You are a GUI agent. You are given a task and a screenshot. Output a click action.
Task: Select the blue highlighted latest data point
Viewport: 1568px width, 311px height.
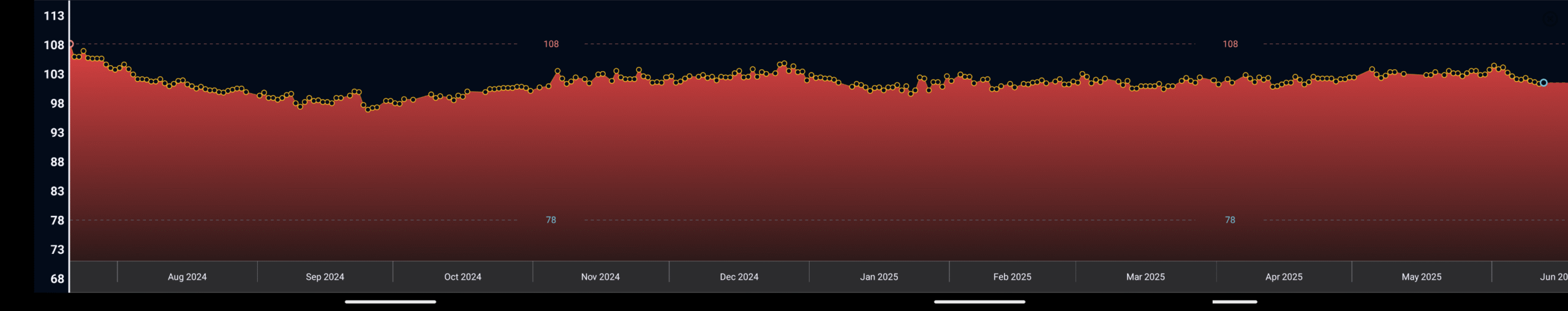(x=1543, y=83)
